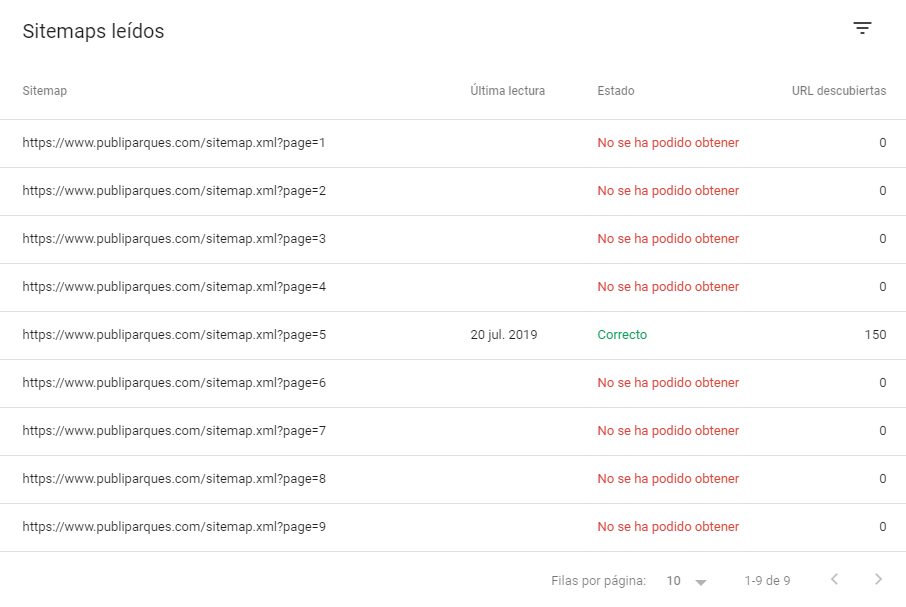This screenshot has width=906, height=607.
Task: Open sitemap.xml?page=8 row
Action: [453, 479]
